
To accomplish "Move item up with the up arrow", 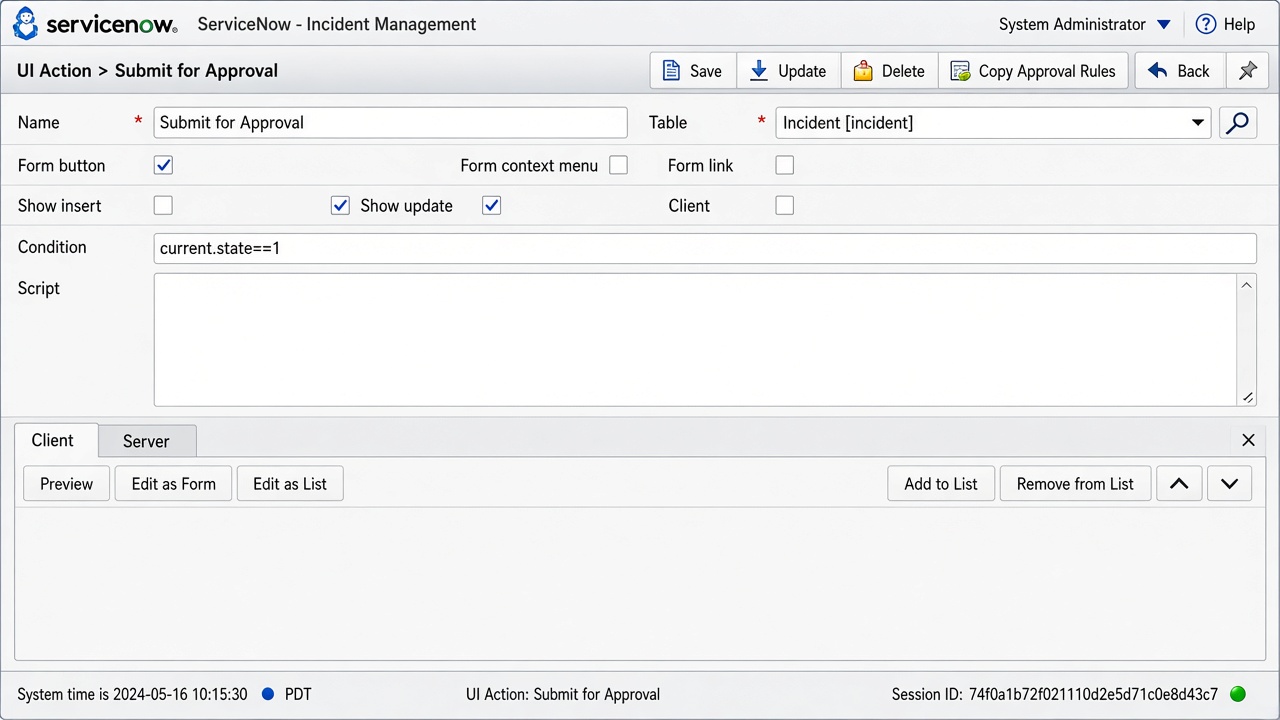I will click(x=1179, y=484).
